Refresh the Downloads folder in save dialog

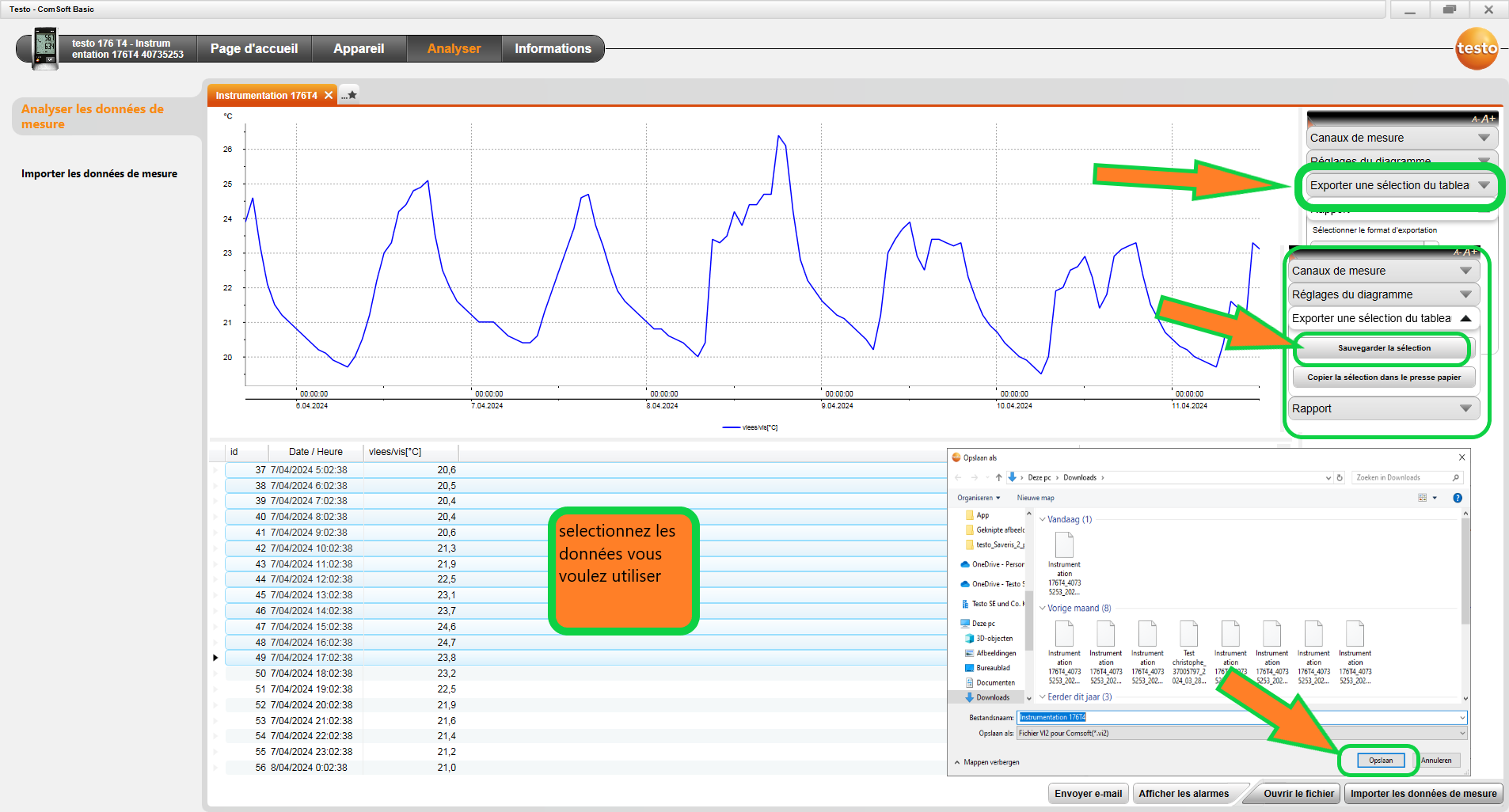click(1340, 477)
